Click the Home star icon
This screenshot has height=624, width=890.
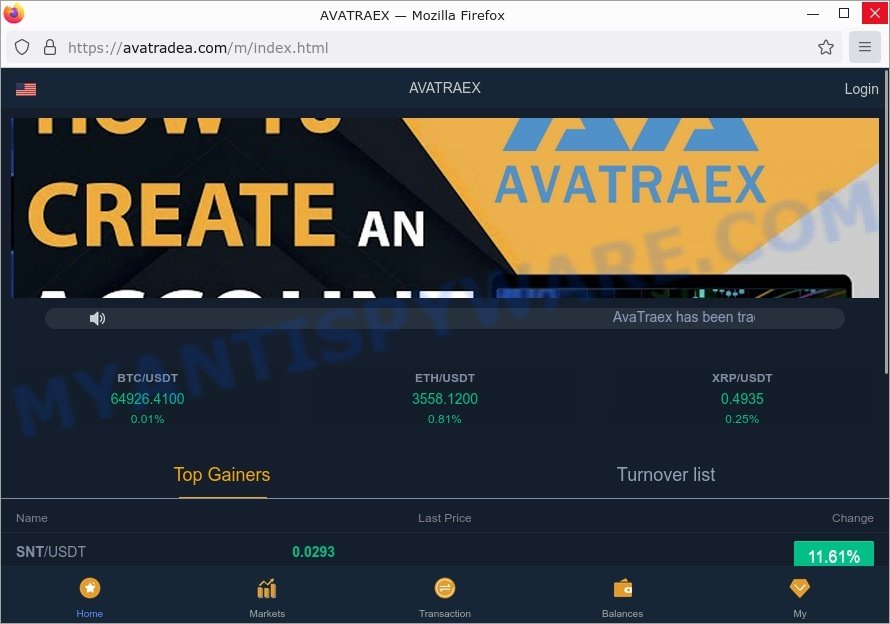[x=90, y=588]
